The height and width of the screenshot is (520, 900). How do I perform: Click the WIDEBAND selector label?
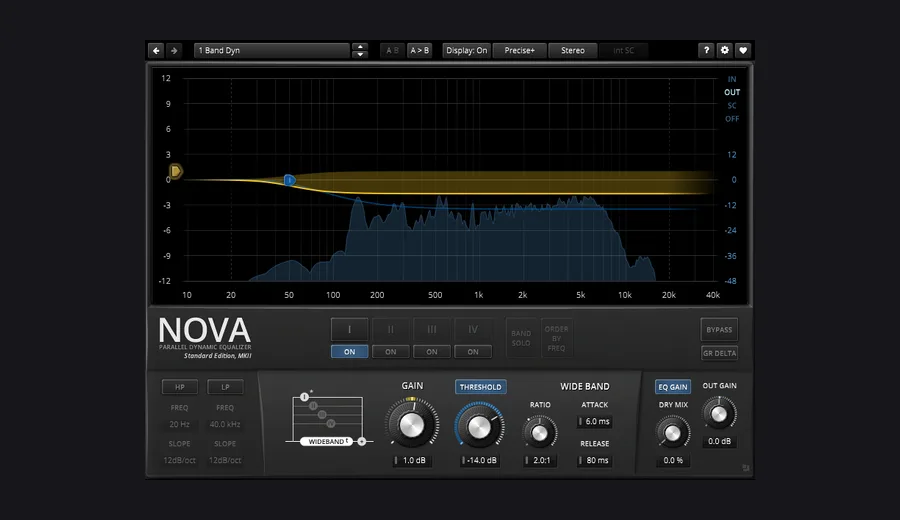click(327, 441)
